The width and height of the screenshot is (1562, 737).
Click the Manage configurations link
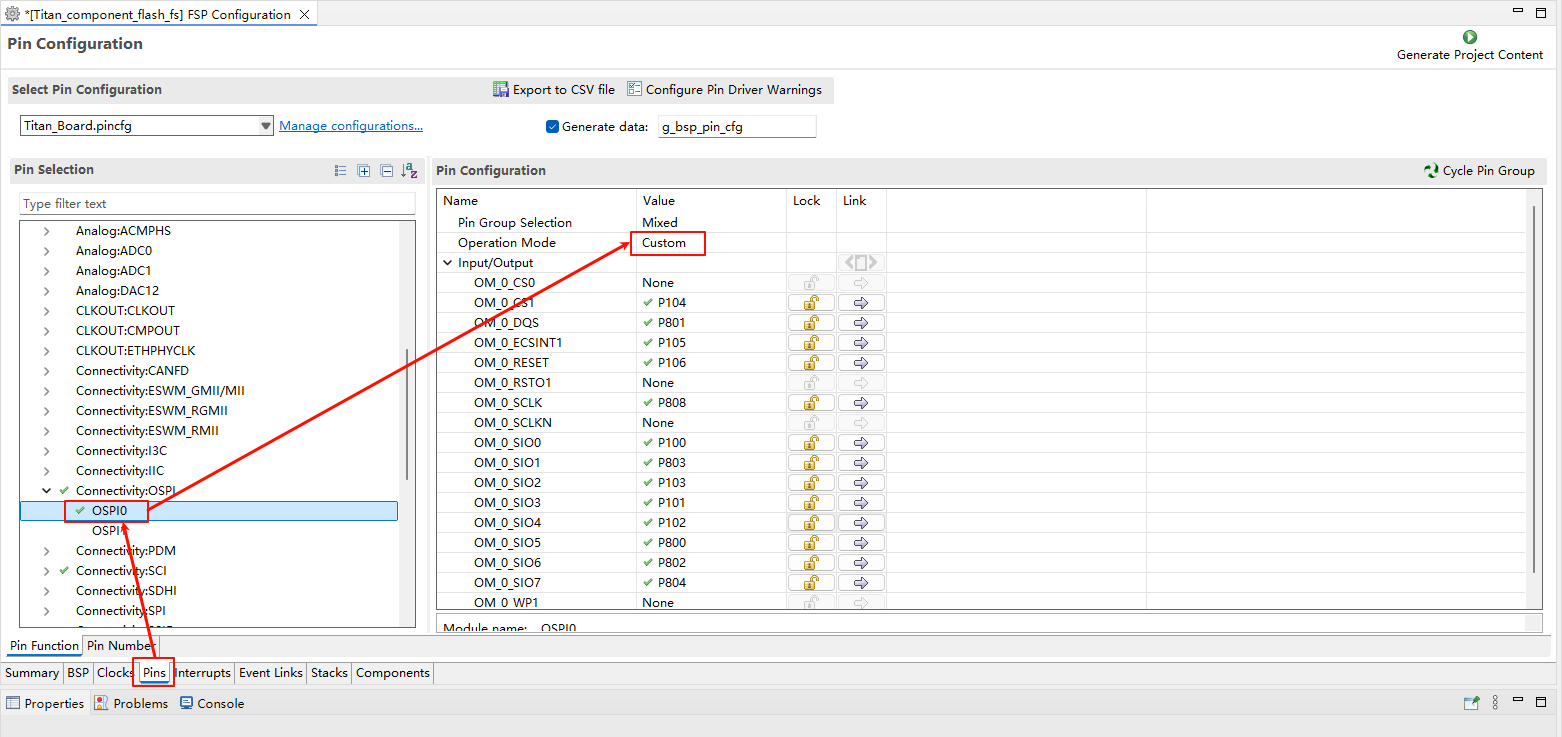tap(350, 126)
